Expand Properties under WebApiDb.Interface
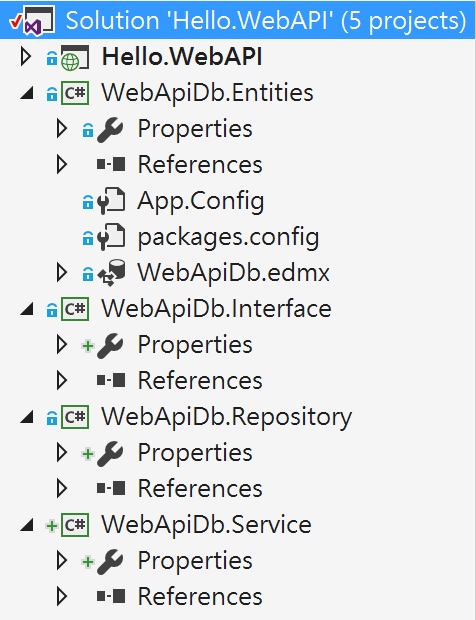Screen dimensions: 476x620 click(x=61, y=344)
